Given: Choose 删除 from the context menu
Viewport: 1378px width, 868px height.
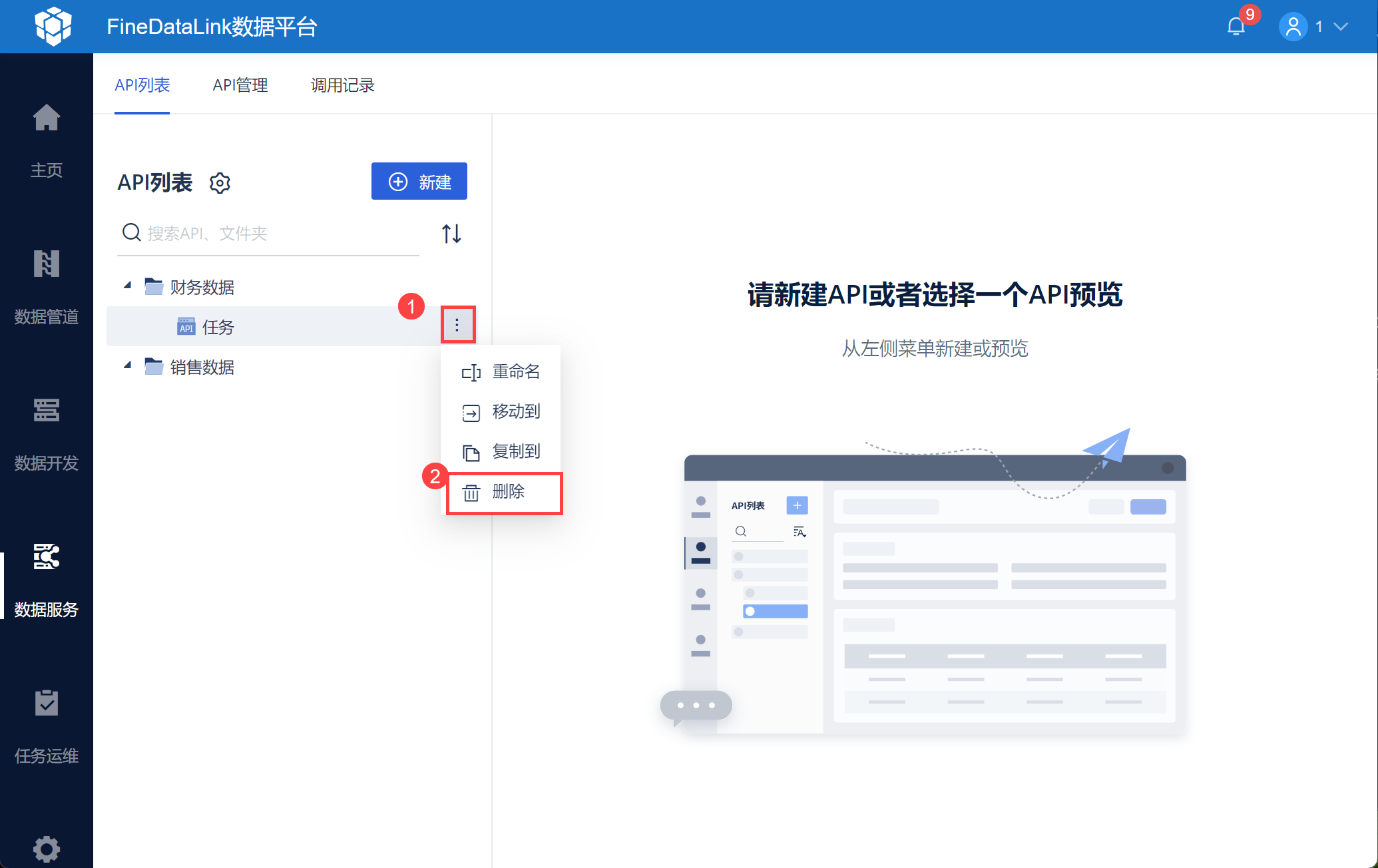Looking at the screenshot, I should 504,493.
